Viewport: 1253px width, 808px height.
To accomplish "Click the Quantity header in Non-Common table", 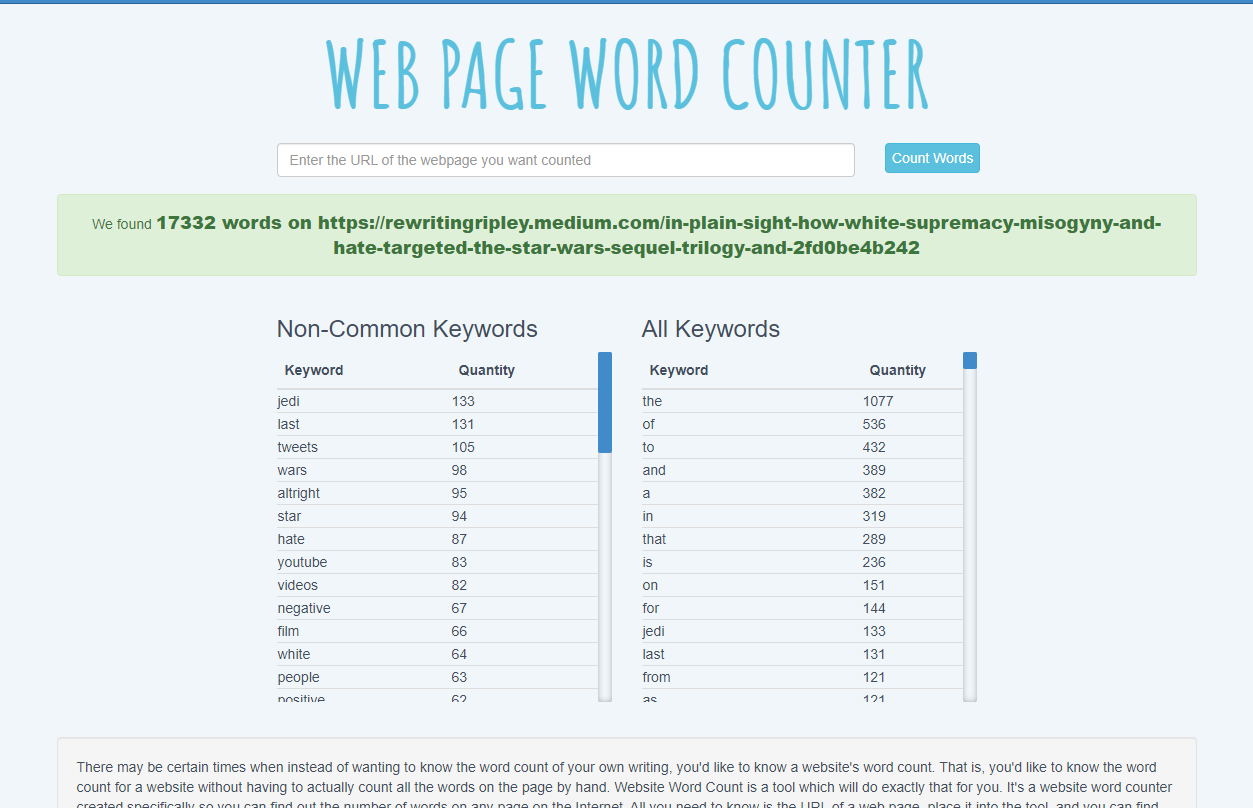I will pyautogui.click(x=487, y=370).
